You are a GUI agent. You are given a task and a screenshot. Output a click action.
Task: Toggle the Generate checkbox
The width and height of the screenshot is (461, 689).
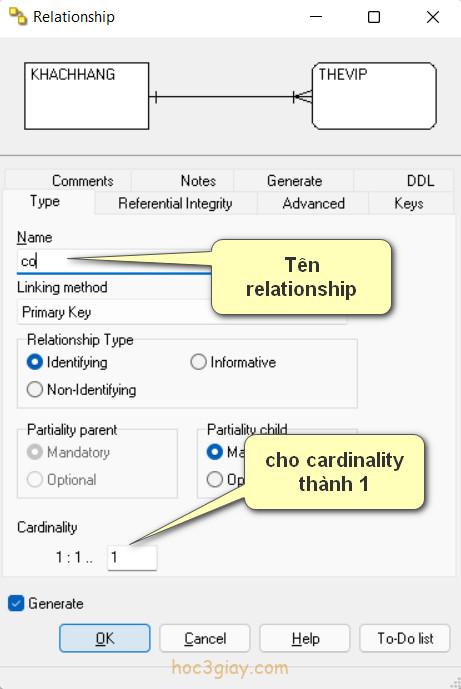pyautogui.click(x=16, y=603)
